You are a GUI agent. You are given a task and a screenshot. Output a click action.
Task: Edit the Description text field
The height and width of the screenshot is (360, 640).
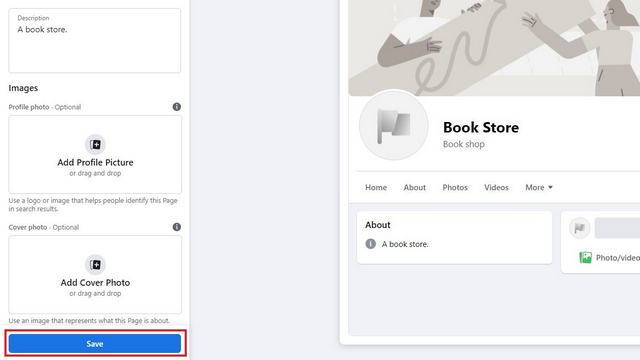click(95, 41)
